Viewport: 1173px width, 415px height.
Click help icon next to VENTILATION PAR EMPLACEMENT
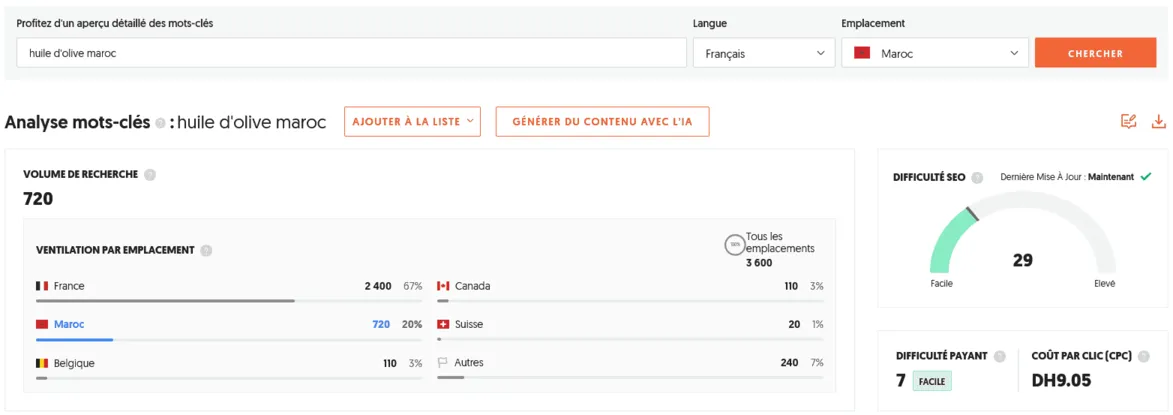pyautogui.click(x=206, y=250)
